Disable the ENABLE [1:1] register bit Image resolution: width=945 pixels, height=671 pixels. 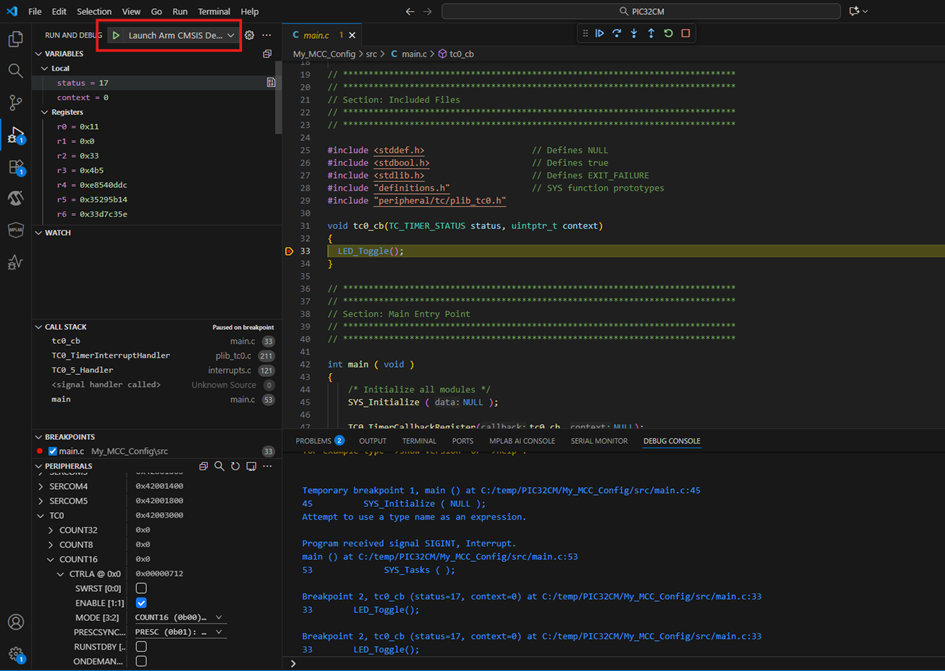(x=141, y=603)
